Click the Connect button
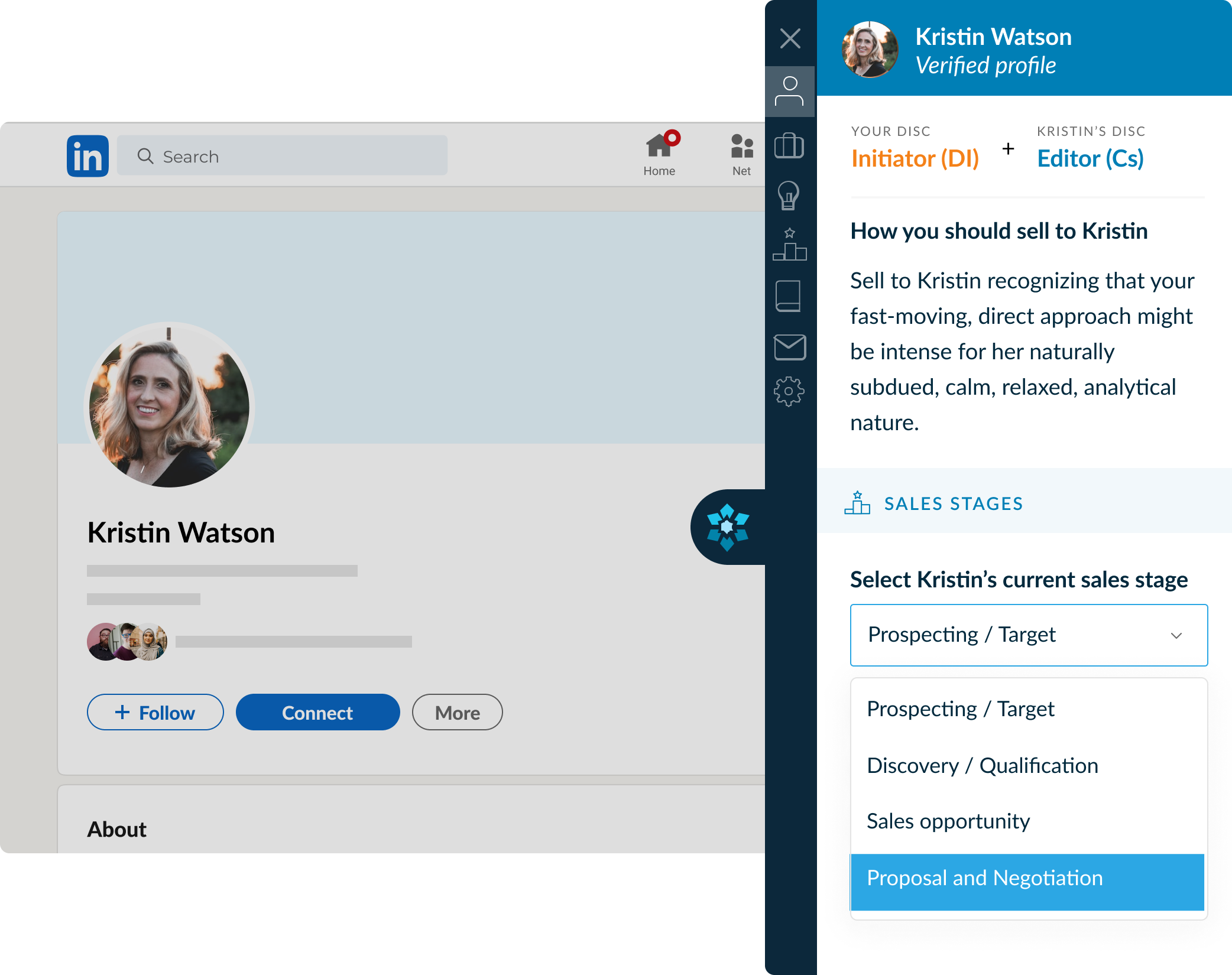This screenshot has height=975, width=1232. 317,712
